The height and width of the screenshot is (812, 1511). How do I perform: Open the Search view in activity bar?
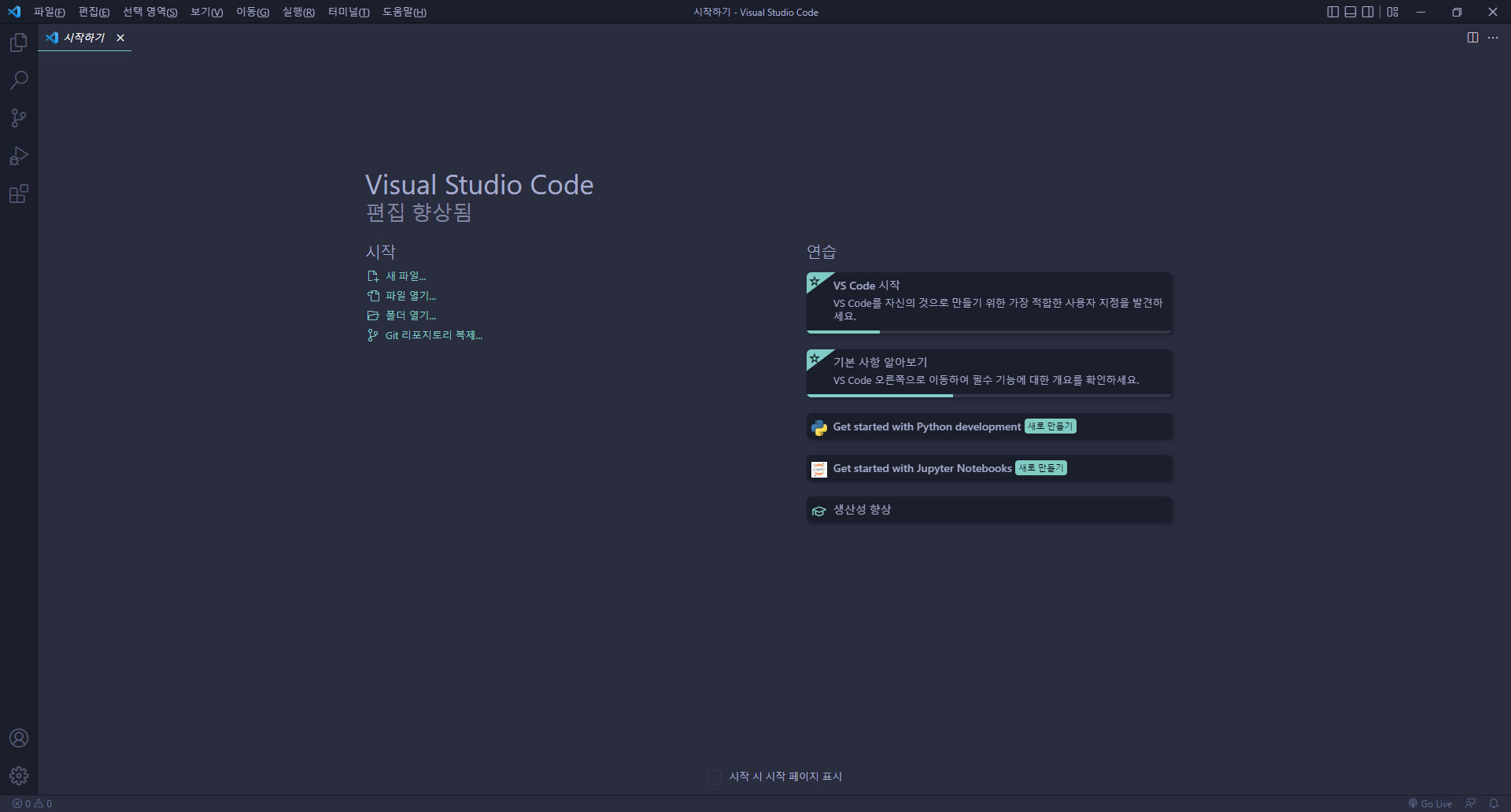coord(19,80)
